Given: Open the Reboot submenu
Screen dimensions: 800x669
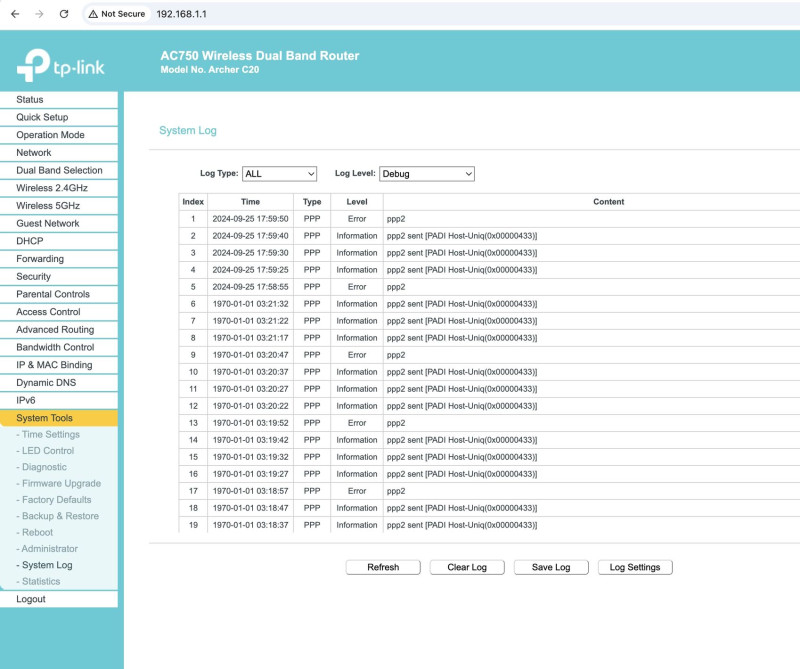Looking at the screenshot, I should 35,532.
